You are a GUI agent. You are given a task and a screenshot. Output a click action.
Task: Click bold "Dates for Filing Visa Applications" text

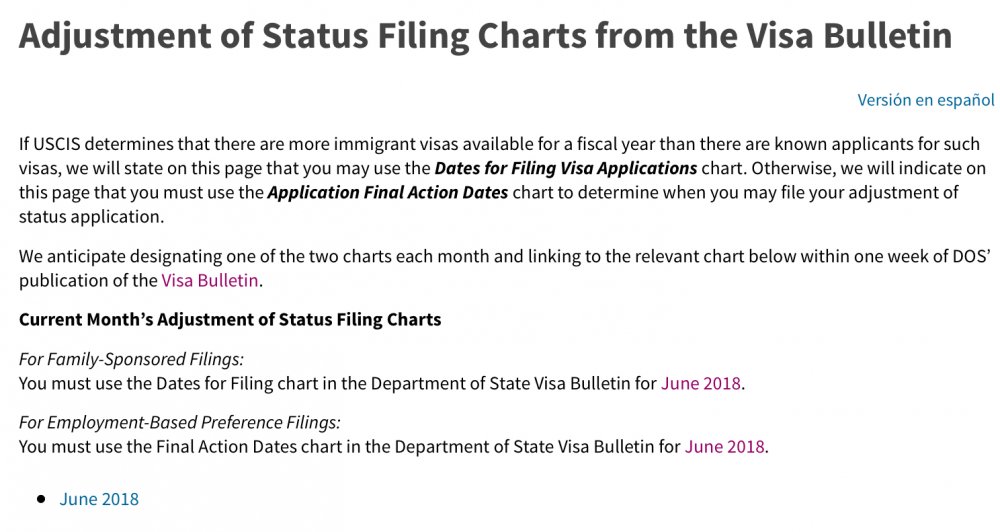[x=565, y=167]
